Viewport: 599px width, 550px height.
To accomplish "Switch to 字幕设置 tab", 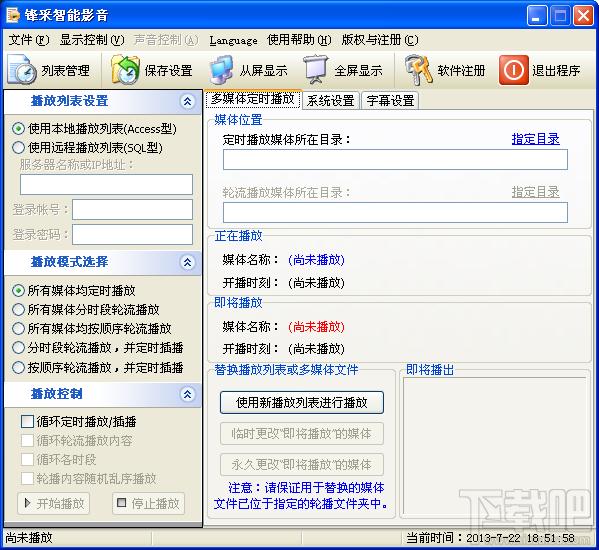I will pos(390,101).
